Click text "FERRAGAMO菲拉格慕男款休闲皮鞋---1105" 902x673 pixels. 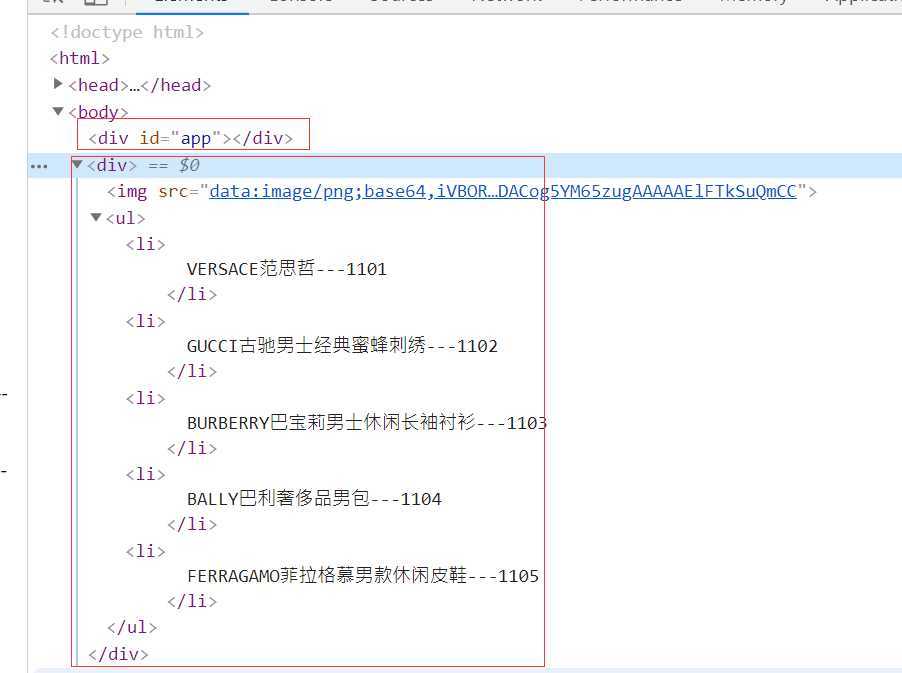click(x=363, y=576)
